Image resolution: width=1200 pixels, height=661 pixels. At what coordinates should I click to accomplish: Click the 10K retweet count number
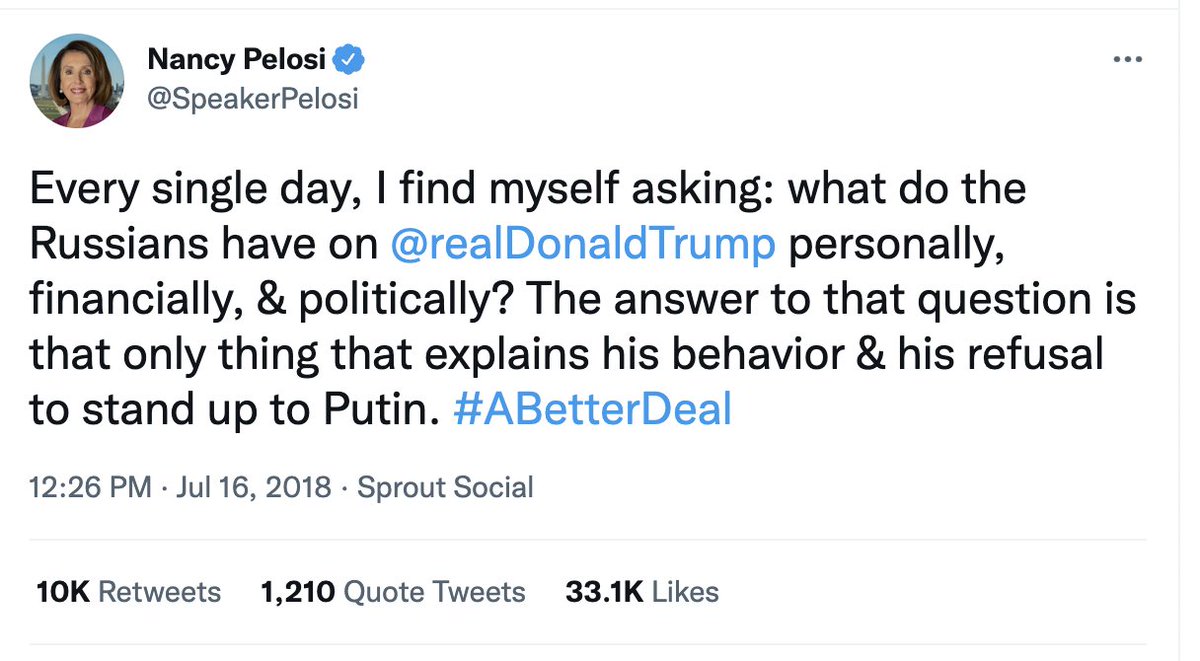click(x=63, y=591)
